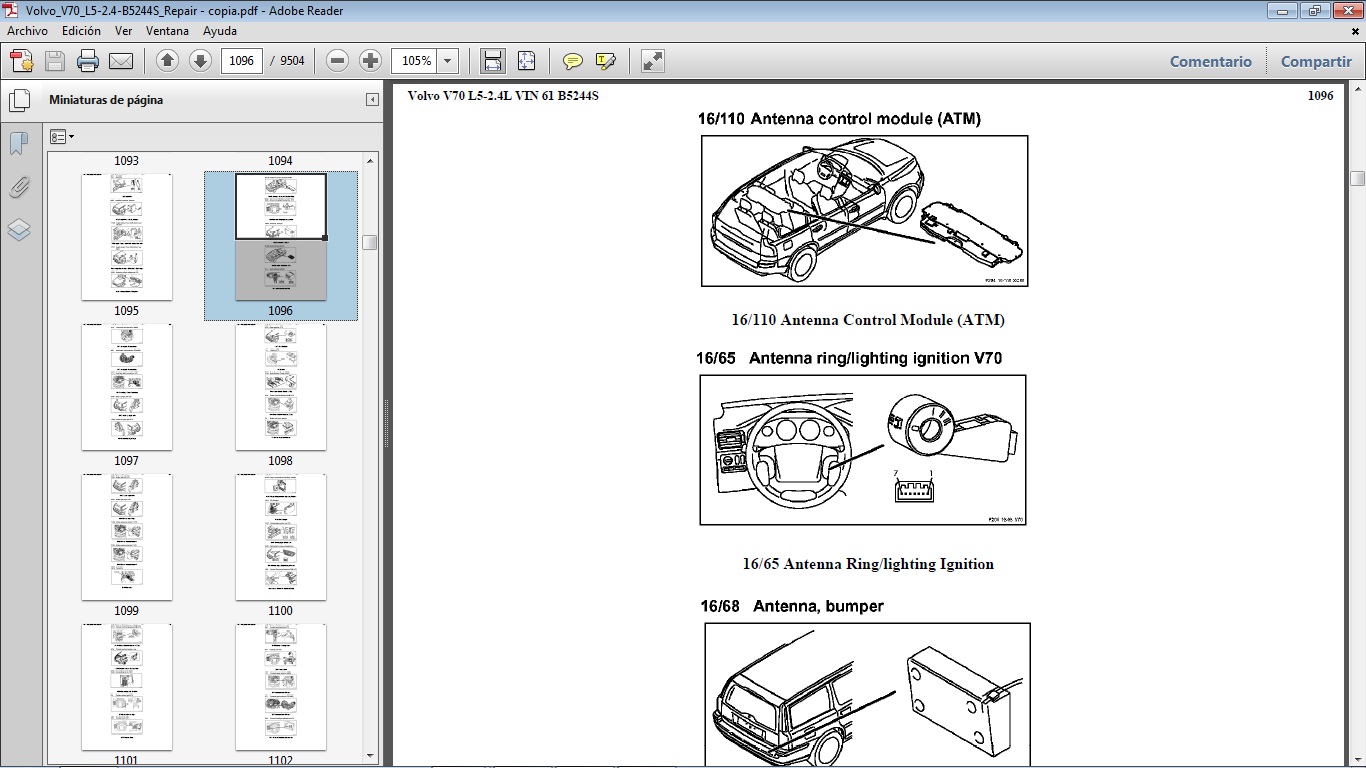Viewport: 1366px width, 768px height.
Task: Click the thumbnail panel scroll up arrow
Action: 370,160
